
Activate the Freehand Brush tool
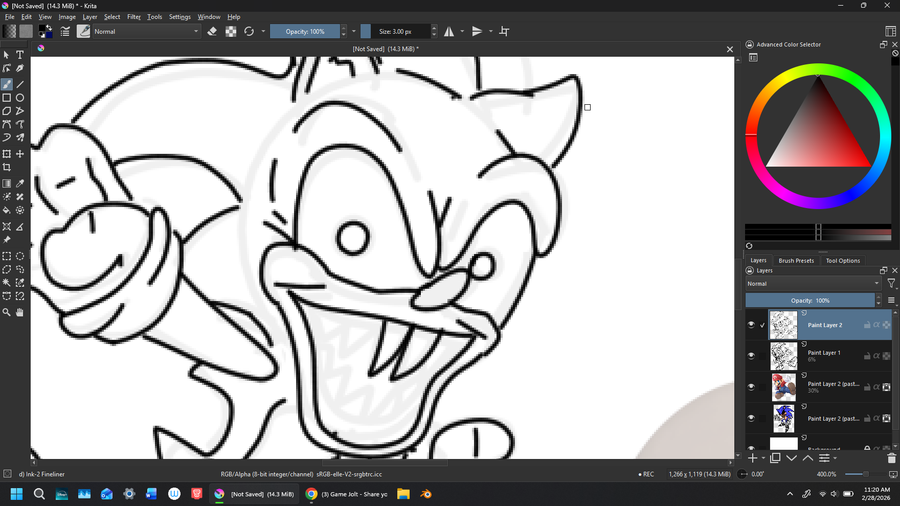tap(6, 84)
